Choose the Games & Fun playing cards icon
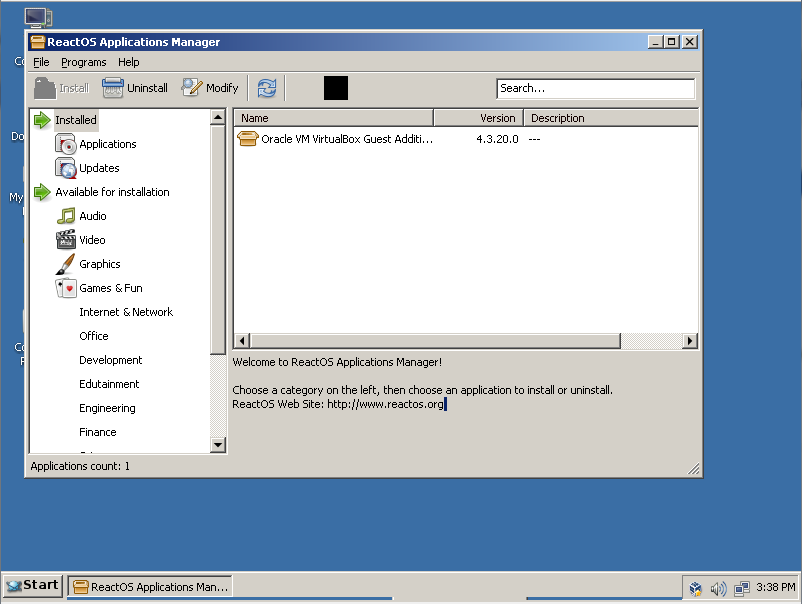This screenshot has width=802, height=604. click(65, 288)
